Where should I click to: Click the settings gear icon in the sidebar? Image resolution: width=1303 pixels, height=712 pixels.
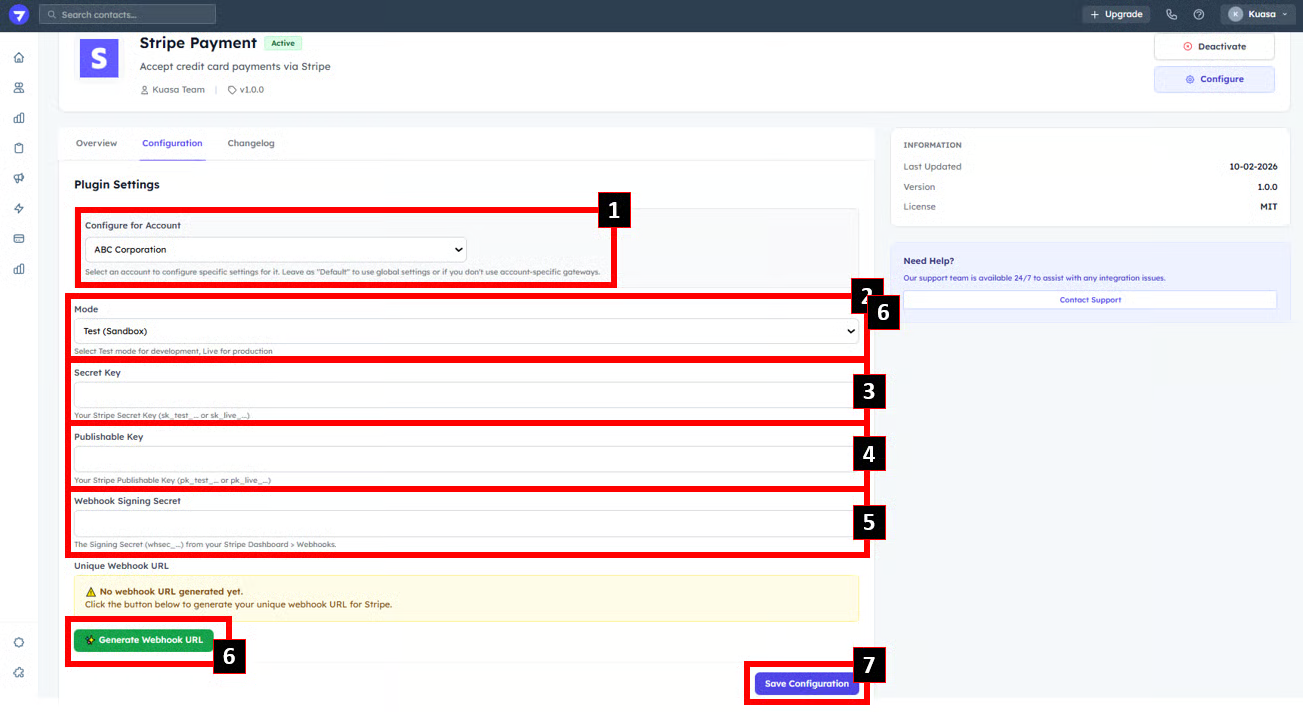pyautogui.click(x=19, y=642)
